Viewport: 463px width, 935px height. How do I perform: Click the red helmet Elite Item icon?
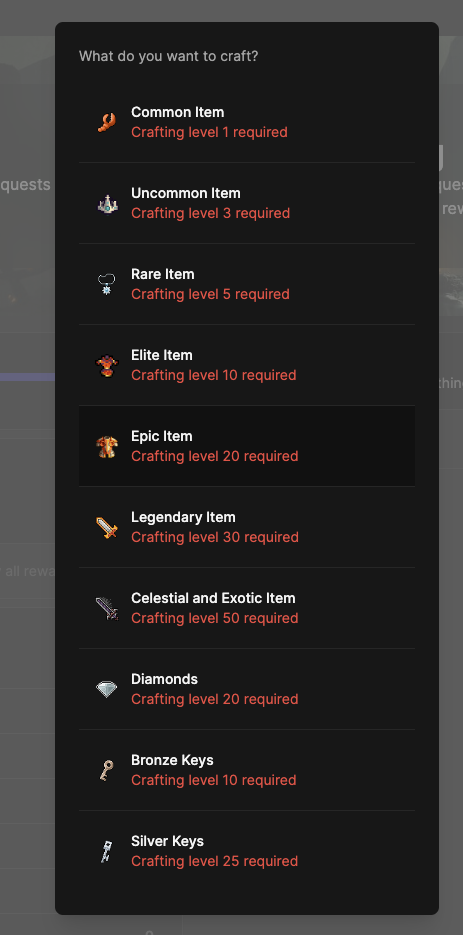pos(107,366)
